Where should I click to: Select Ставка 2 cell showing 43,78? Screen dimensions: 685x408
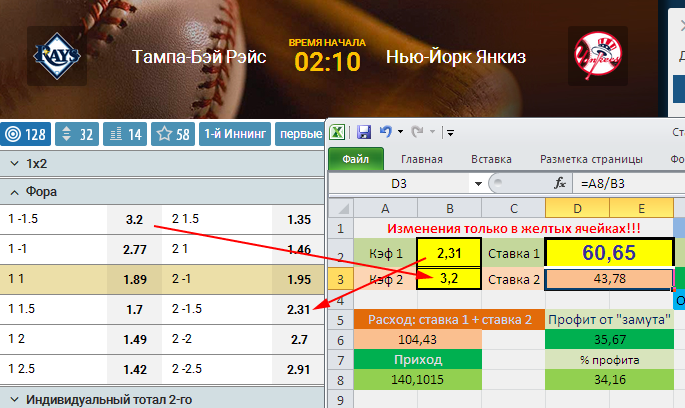(x=609, y=279)
